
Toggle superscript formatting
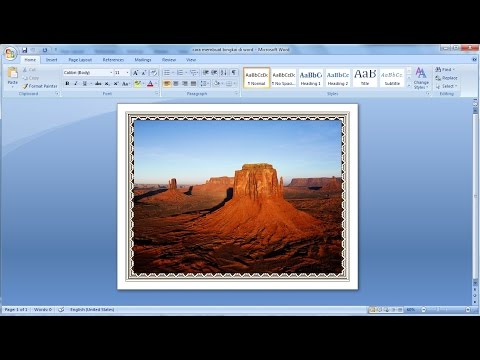tap(116, 84)
